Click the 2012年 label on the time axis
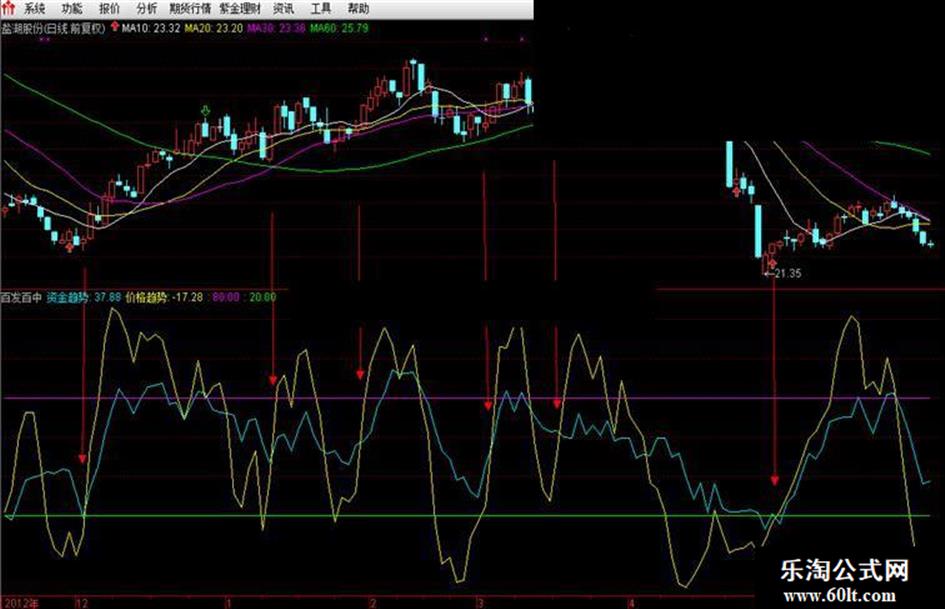 coord(20,603)
